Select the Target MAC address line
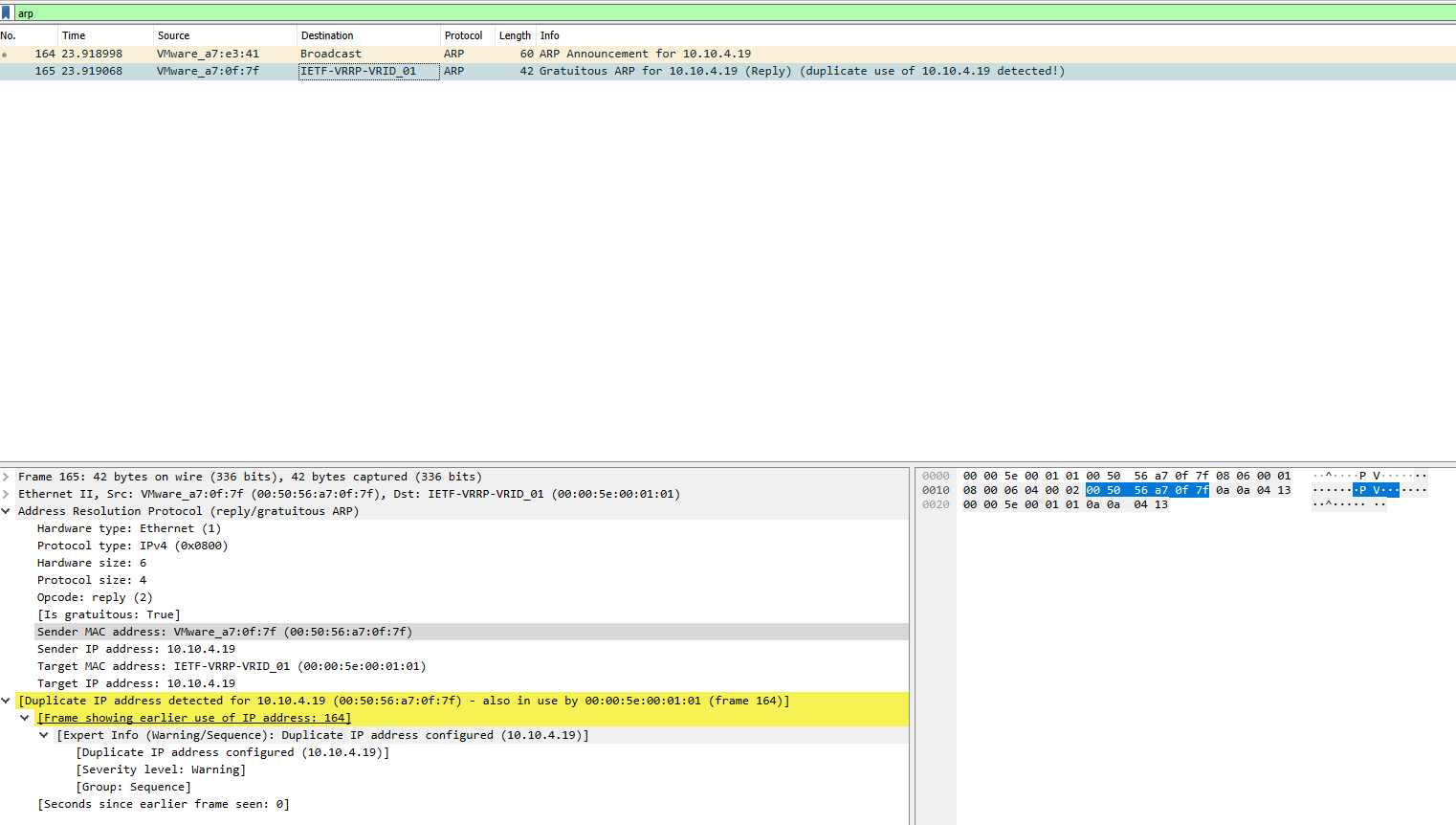1456x825 pixels. [231, 666]
